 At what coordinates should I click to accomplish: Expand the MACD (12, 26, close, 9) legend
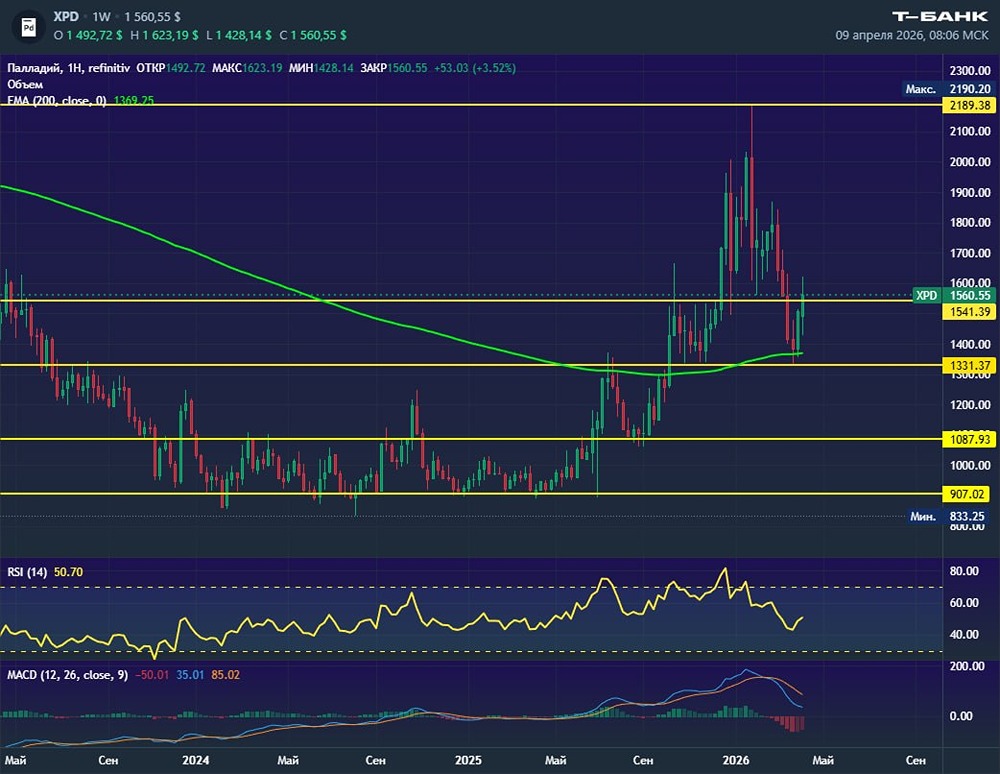coord(66,675)
